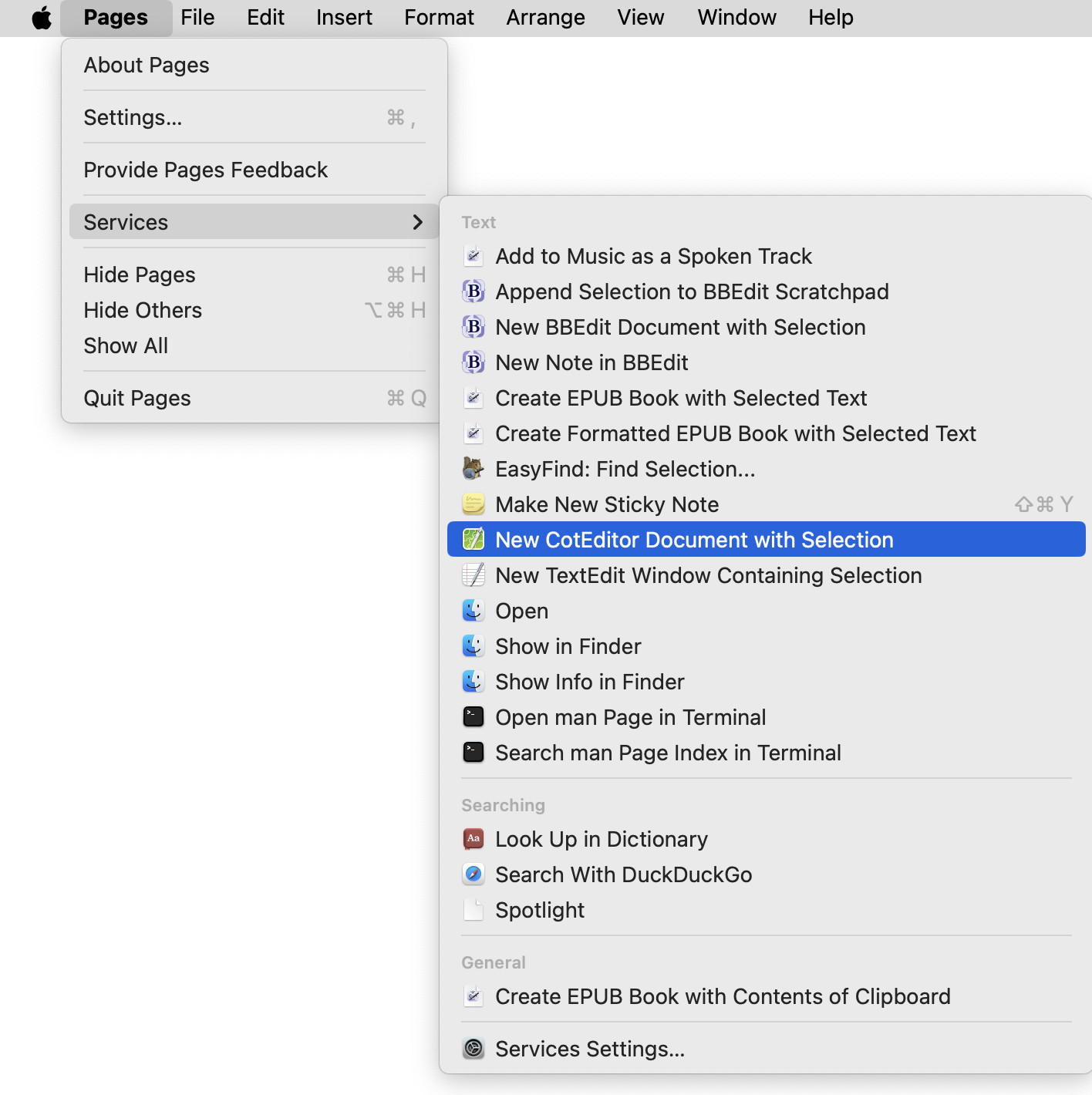The image size is (1092, 1095).
Task: Select Look Up in Dictionary
Action: [767, 839]
